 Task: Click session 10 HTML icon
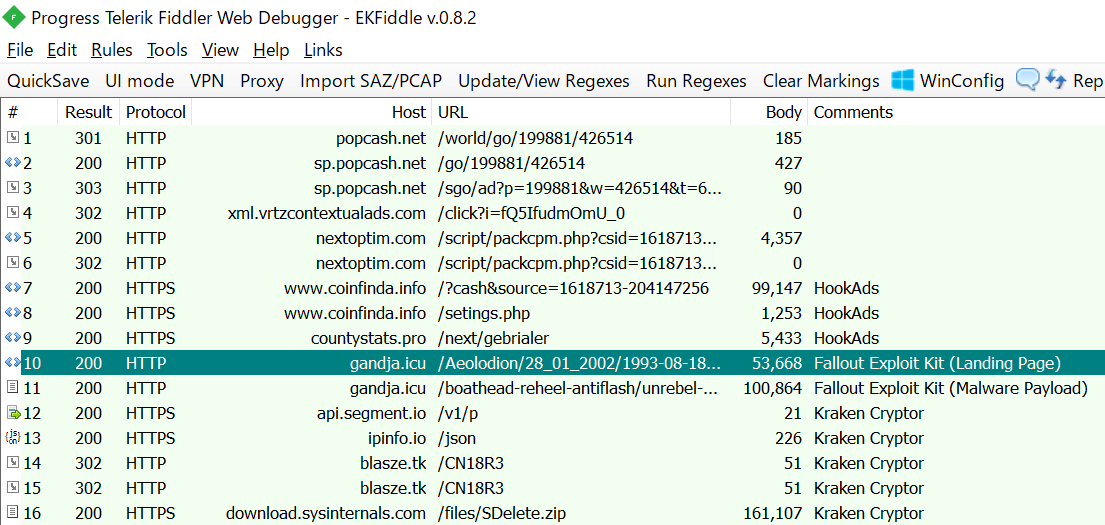(x=13, y=362)
